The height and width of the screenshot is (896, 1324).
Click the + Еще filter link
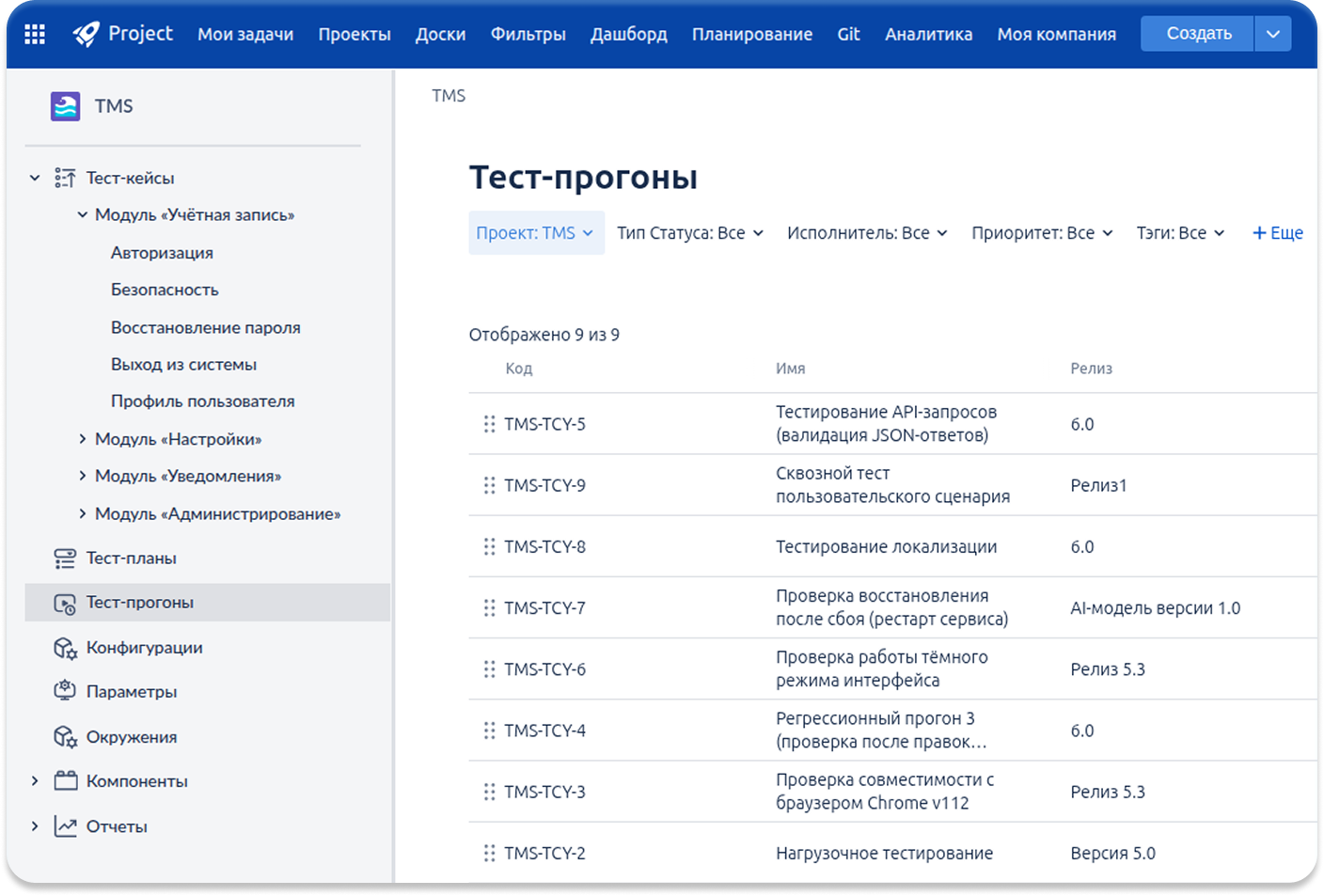[x=1277, y=233]
